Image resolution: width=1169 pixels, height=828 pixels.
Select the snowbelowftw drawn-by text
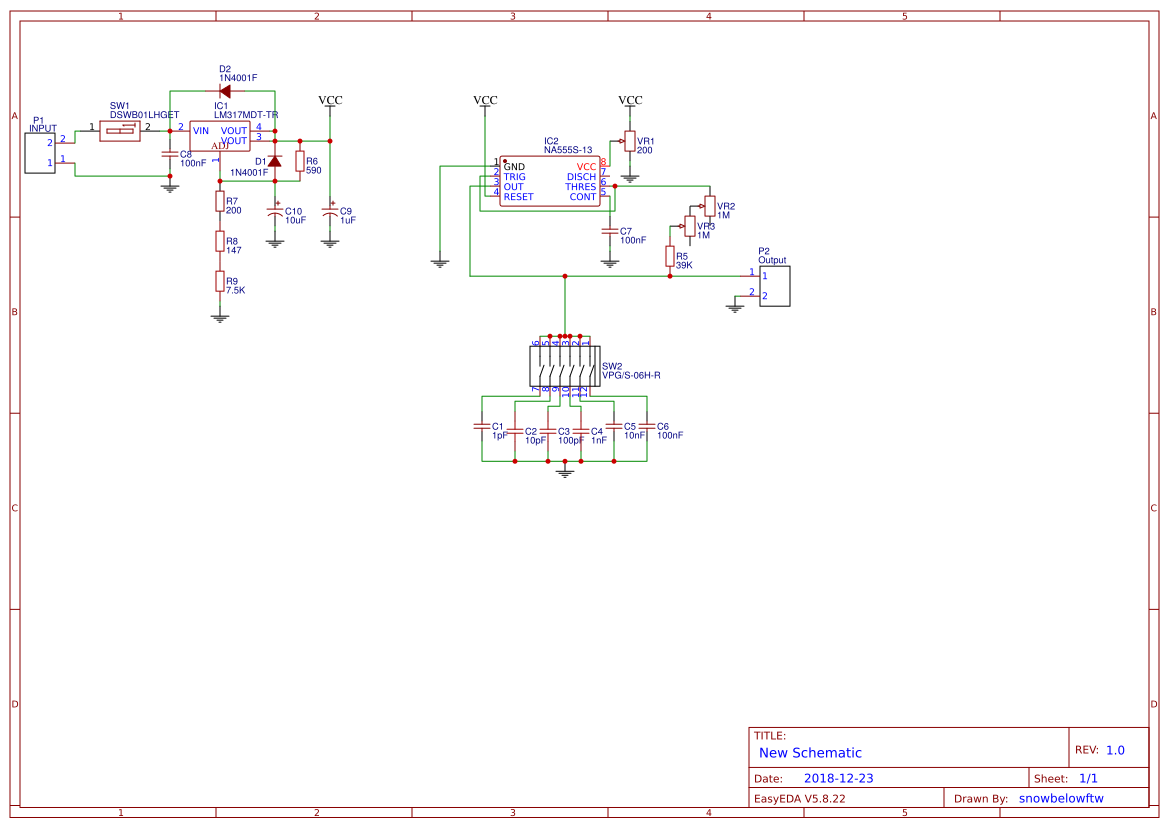point(1061,798)
